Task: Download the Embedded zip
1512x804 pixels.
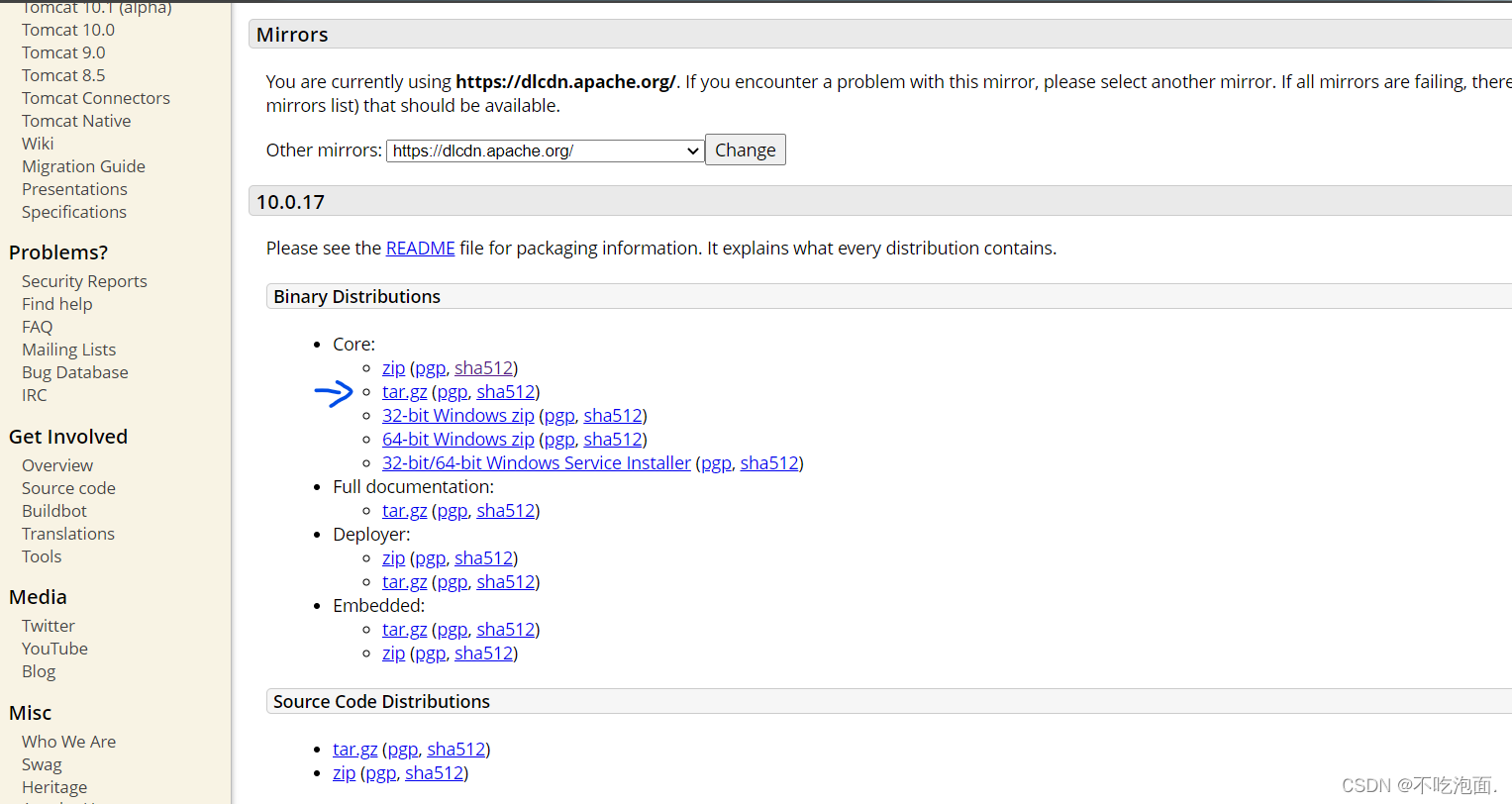Action: tap(394, 653)
